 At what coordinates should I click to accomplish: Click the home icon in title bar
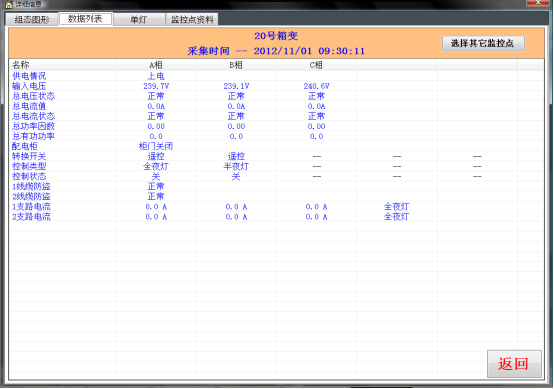(x=9, y=4)
